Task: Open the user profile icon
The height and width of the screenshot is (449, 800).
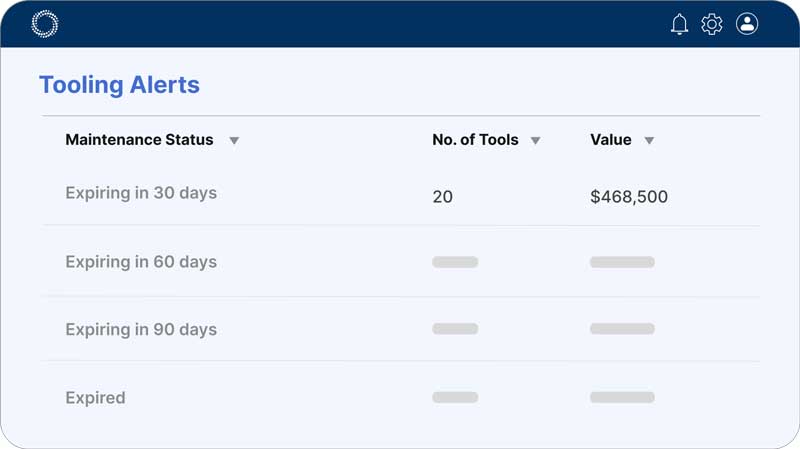Action: 747,24
